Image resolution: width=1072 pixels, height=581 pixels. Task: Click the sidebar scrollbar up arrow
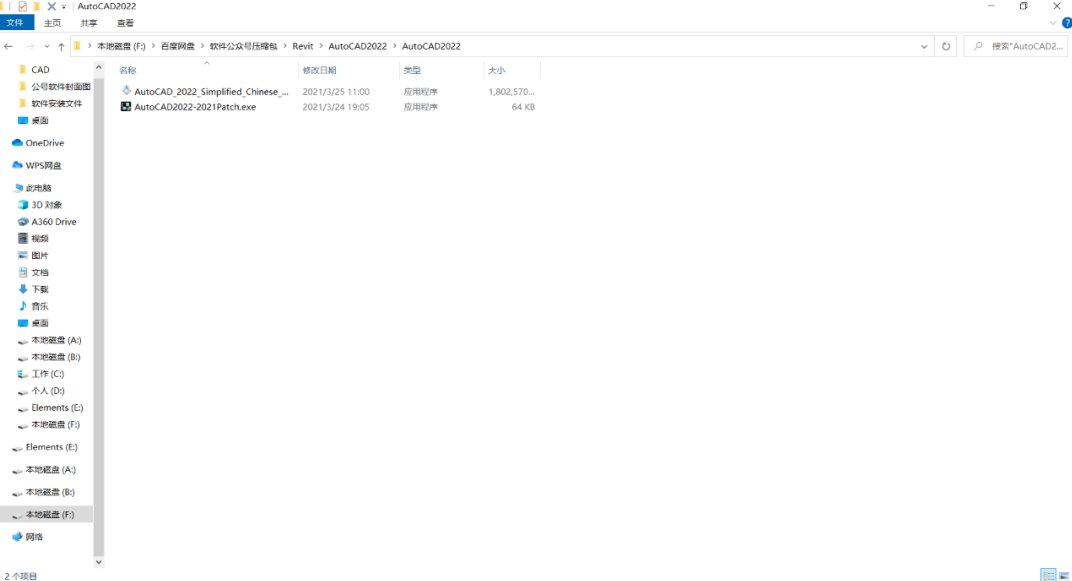98,68
